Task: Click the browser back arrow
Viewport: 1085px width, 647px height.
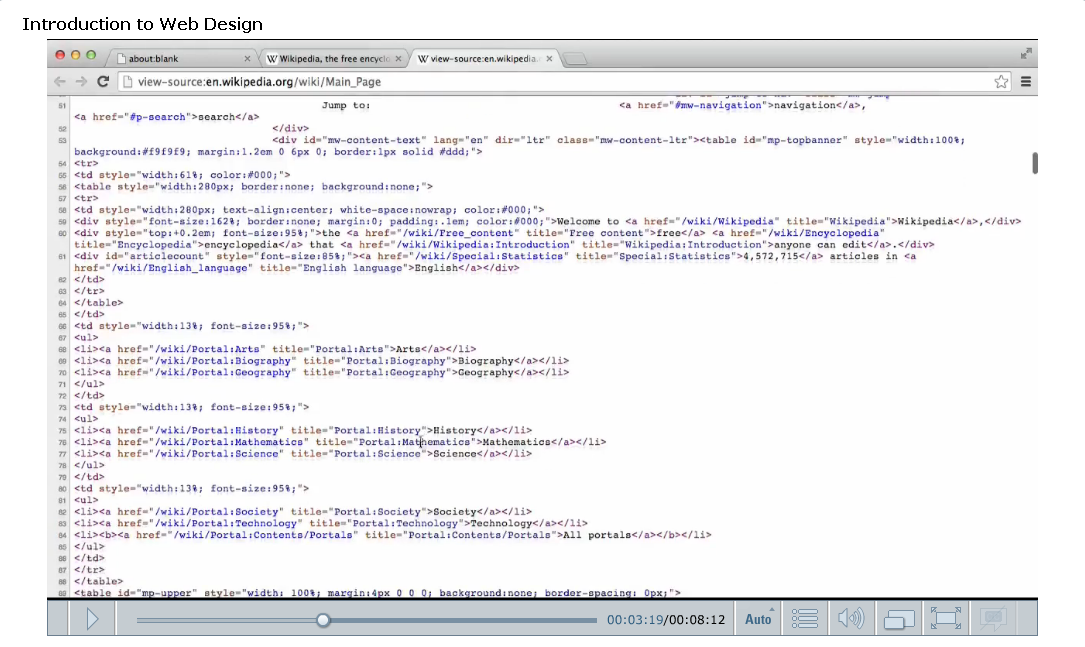Action: pos(60,82)
